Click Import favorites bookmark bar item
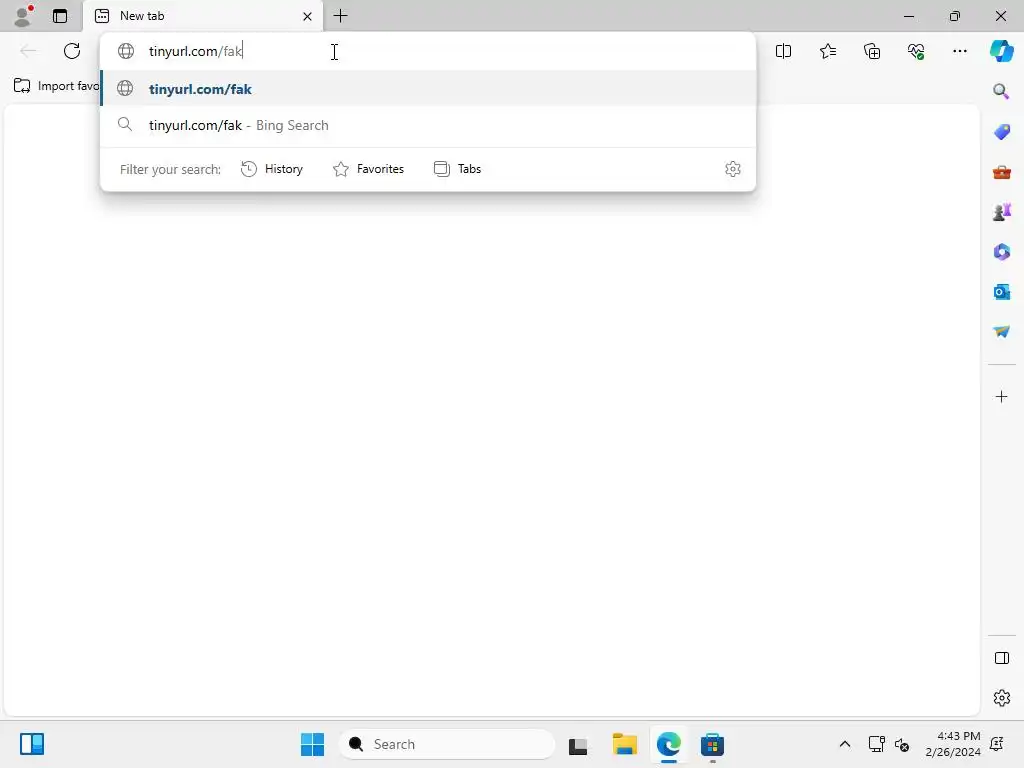Viewport: 1024px width, 768px height. pos(56,86)
